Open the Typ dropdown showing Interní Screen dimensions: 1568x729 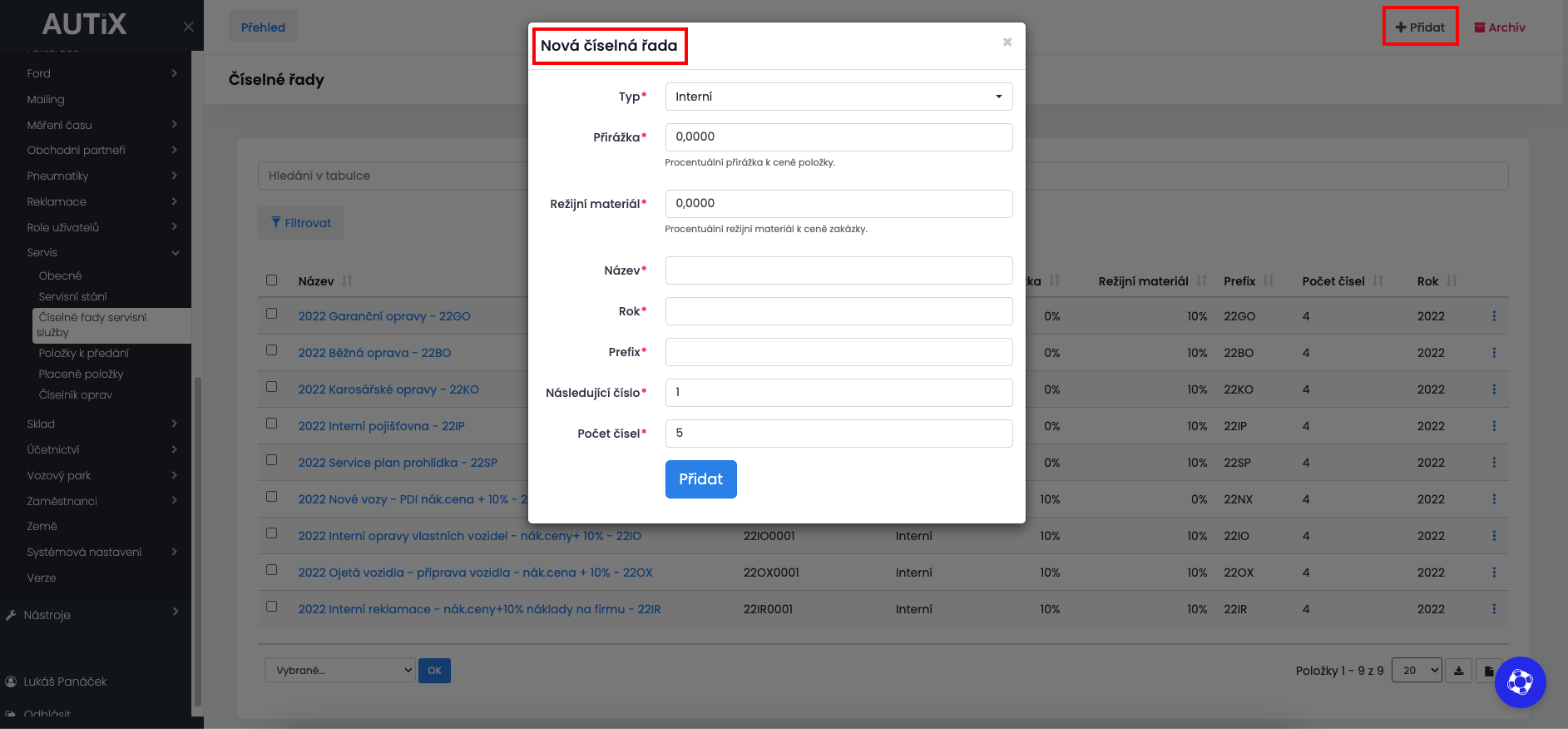[838, 97]
